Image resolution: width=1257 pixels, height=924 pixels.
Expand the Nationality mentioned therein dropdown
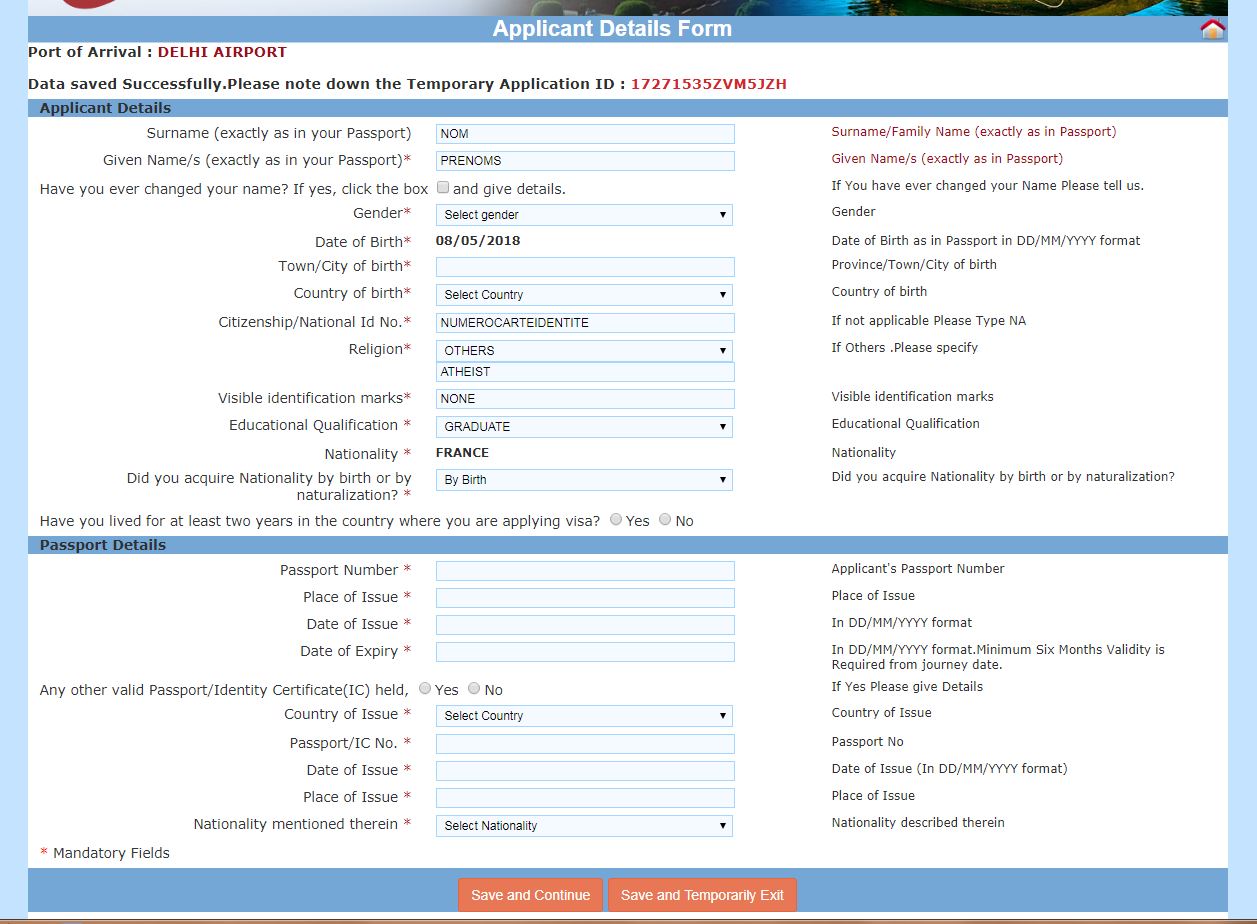pos(584,825)
